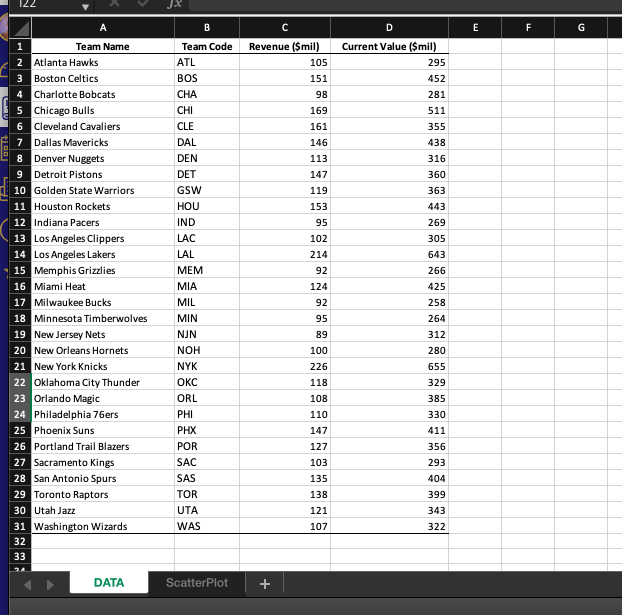Image resolution: width=622 pixels, height=615 pixels.
Task: Click the Atlanta Hawks cell
Action: 103,62
